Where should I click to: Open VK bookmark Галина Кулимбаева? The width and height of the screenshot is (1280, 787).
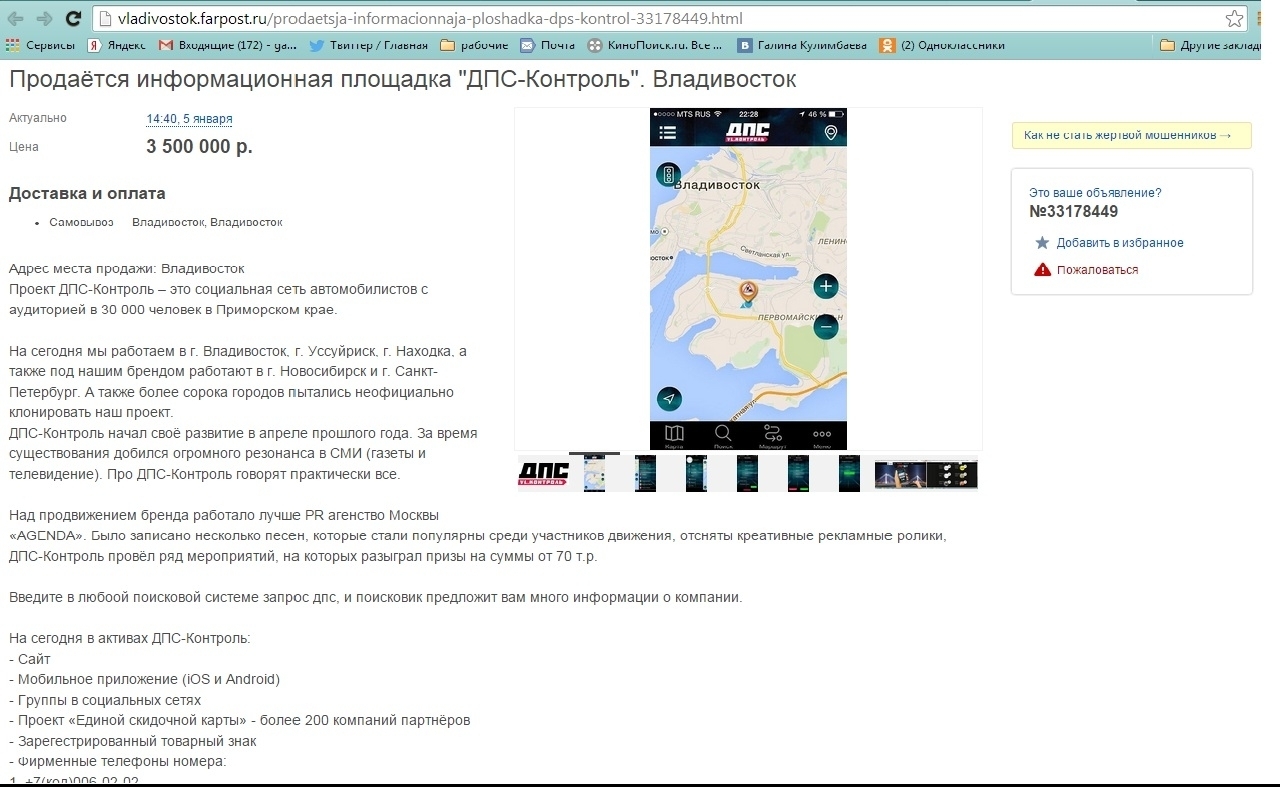click(802, 45)
